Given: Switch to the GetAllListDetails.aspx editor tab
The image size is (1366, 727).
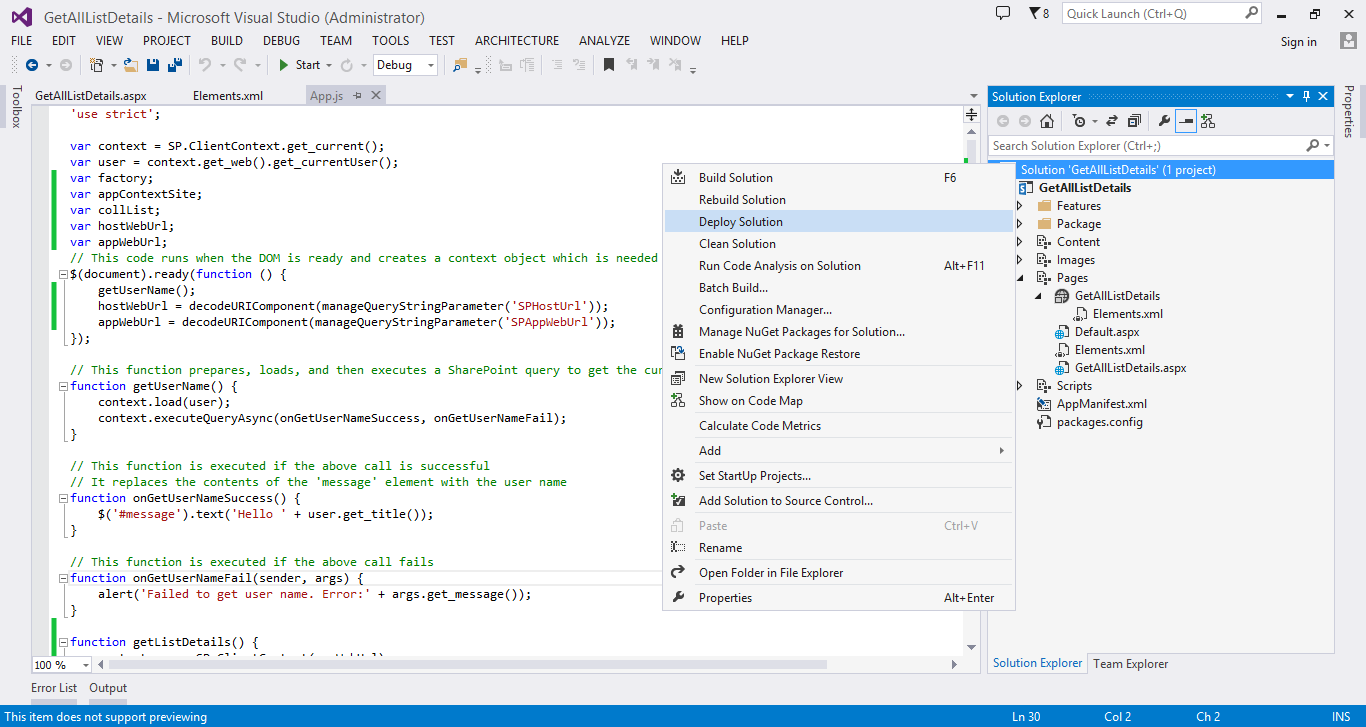Looking at the screenshot, I should (91, 96).
